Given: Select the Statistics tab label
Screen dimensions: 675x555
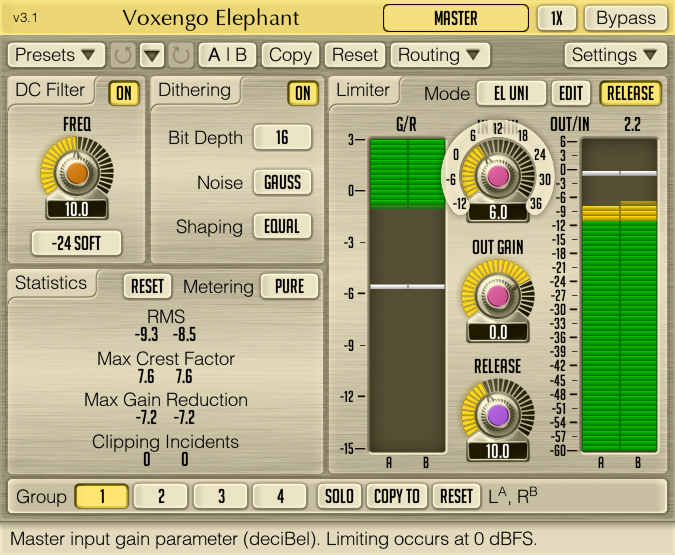Looking at the screenshot, I should (x=51, y=283).
